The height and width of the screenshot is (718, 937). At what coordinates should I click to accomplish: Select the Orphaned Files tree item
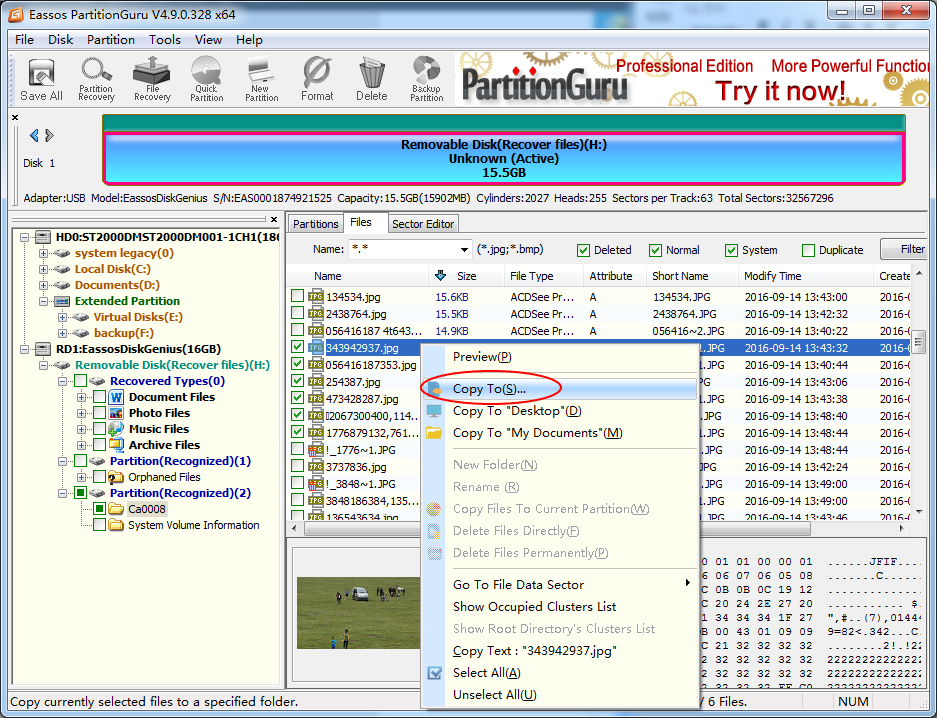tap(164, 477)
